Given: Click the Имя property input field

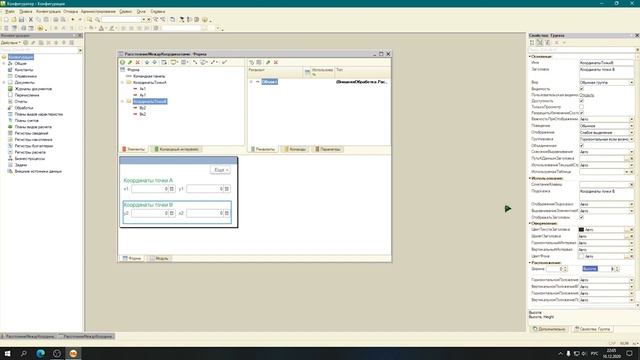Looking at the screenshot, I should click(x=607, y=63).
